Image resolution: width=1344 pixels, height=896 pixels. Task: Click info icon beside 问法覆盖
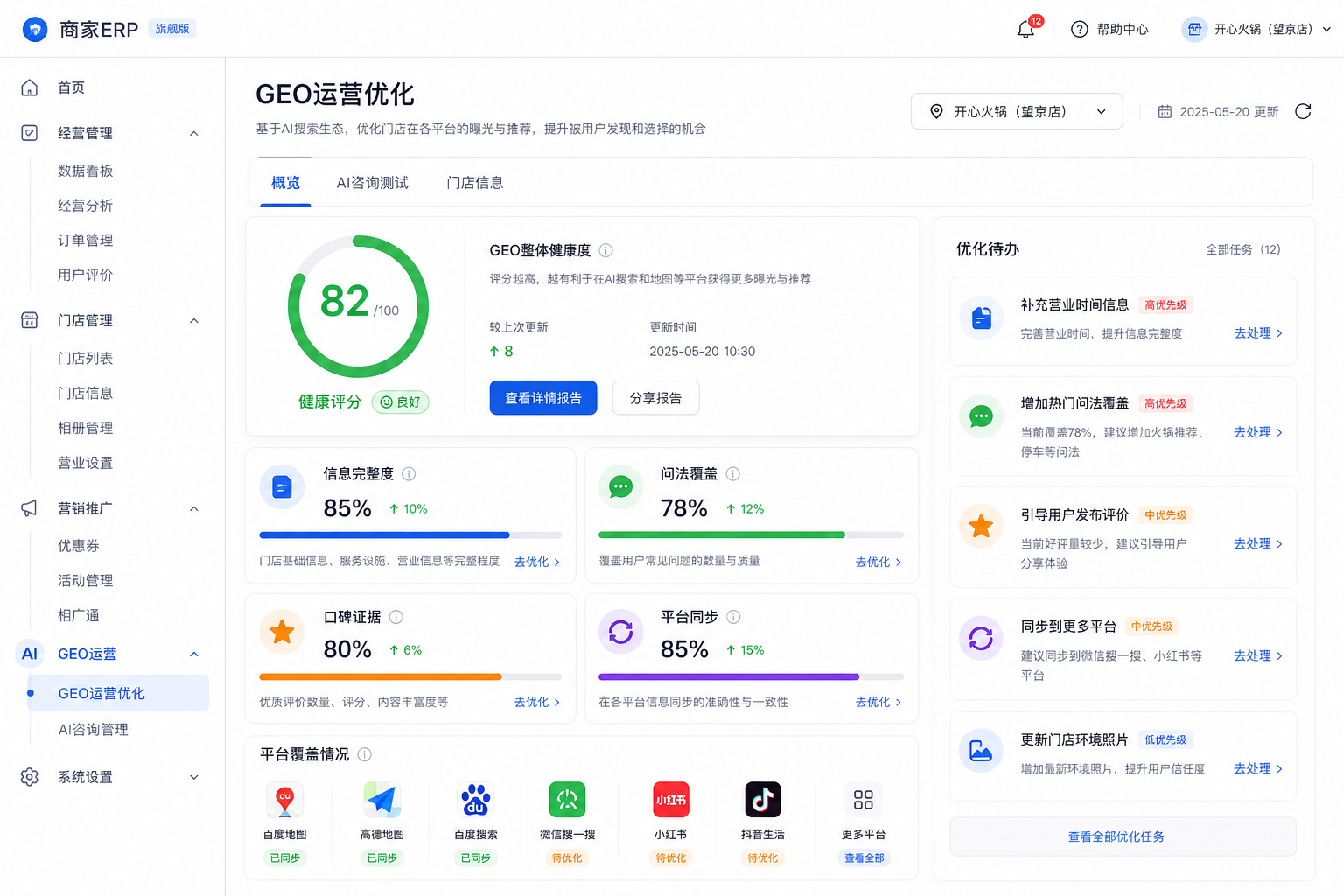tap(733, 474)
